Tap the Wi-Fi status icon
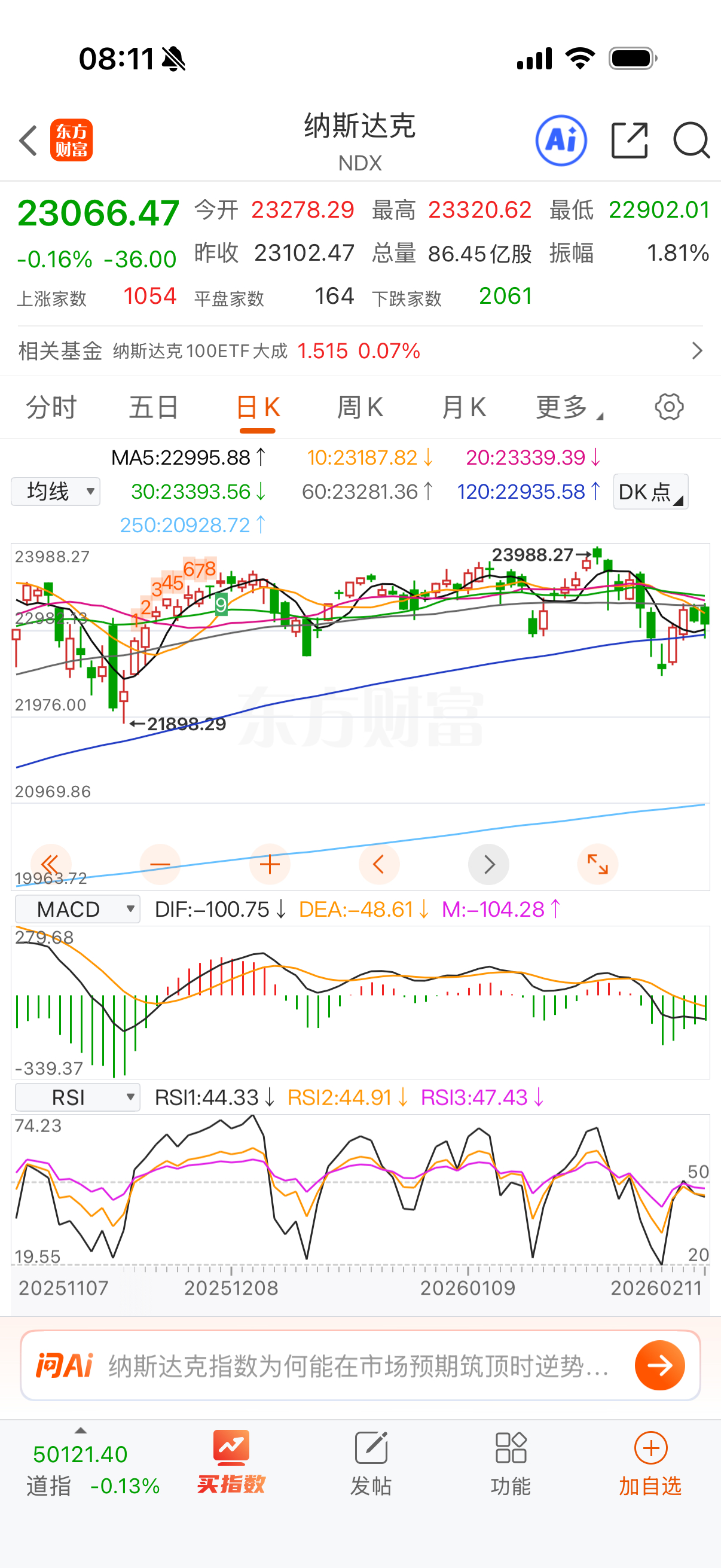Screen dimensions: 721x1568 pyautogui.click(x=580, y=59)
